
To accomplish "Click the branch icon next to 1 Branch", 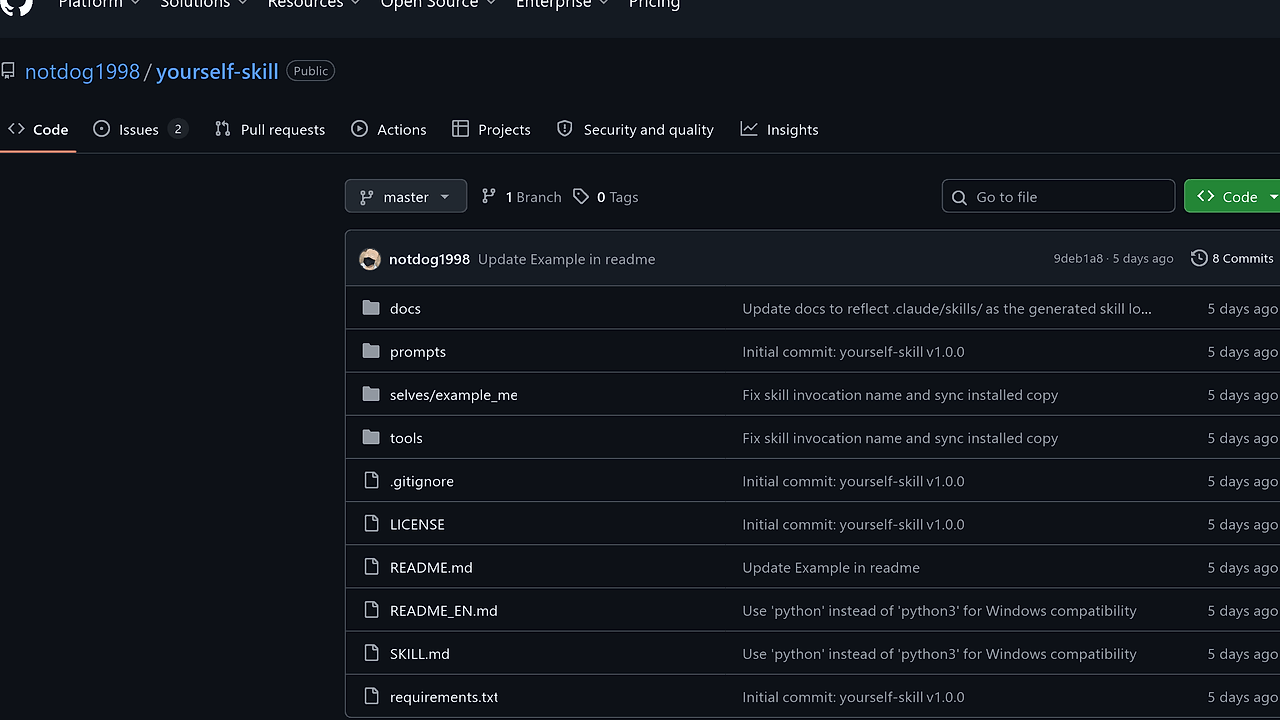I will click(489, 196).
